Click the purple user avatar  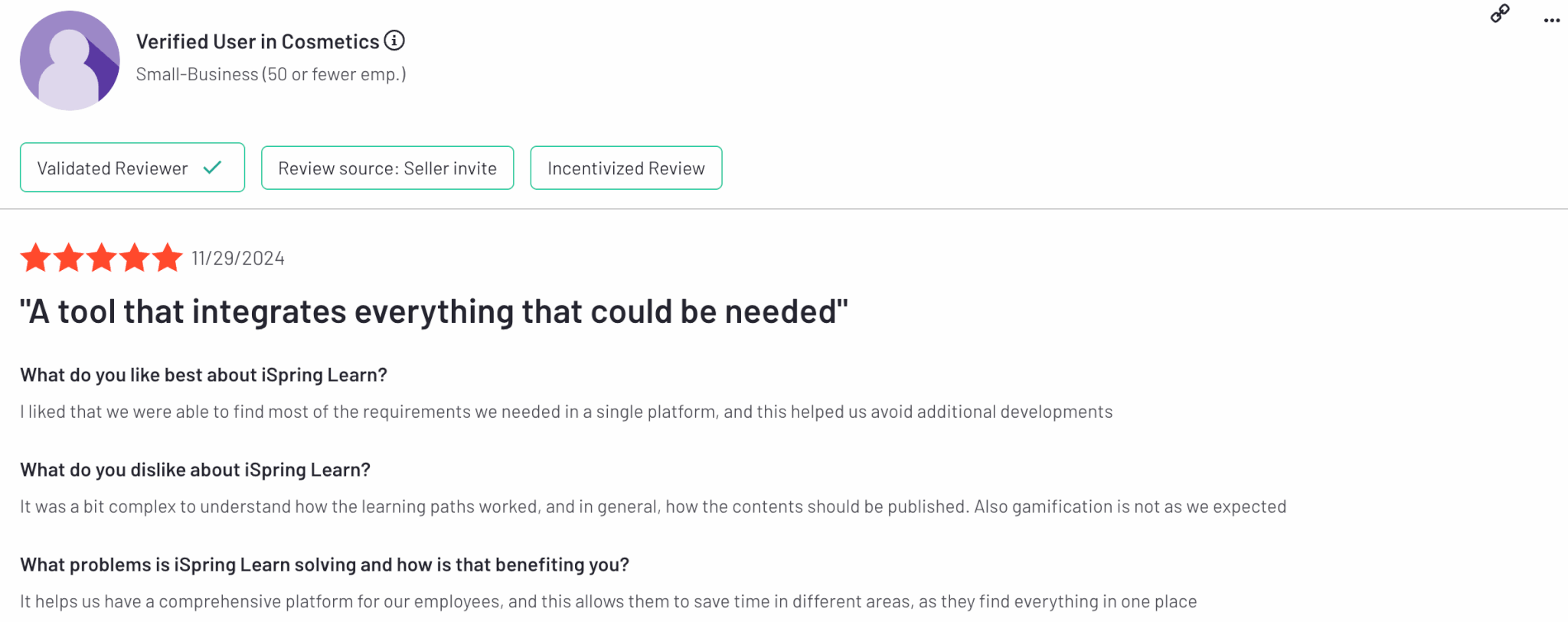coord(70,61)
